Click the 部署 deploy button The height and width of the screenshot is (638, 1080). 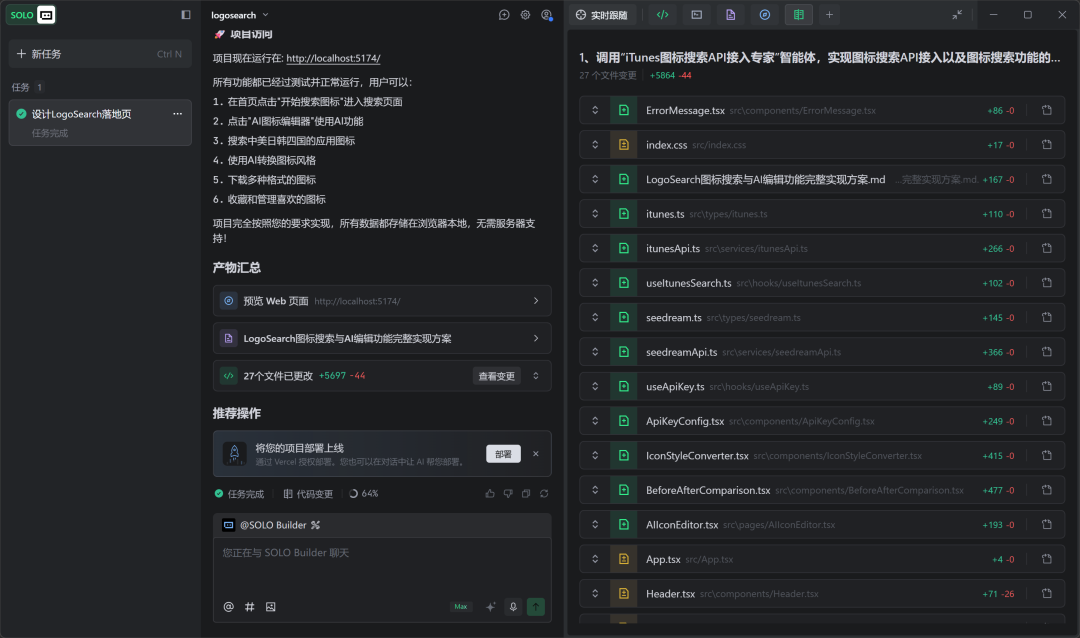pyautogui.click(x=503, y=453)
